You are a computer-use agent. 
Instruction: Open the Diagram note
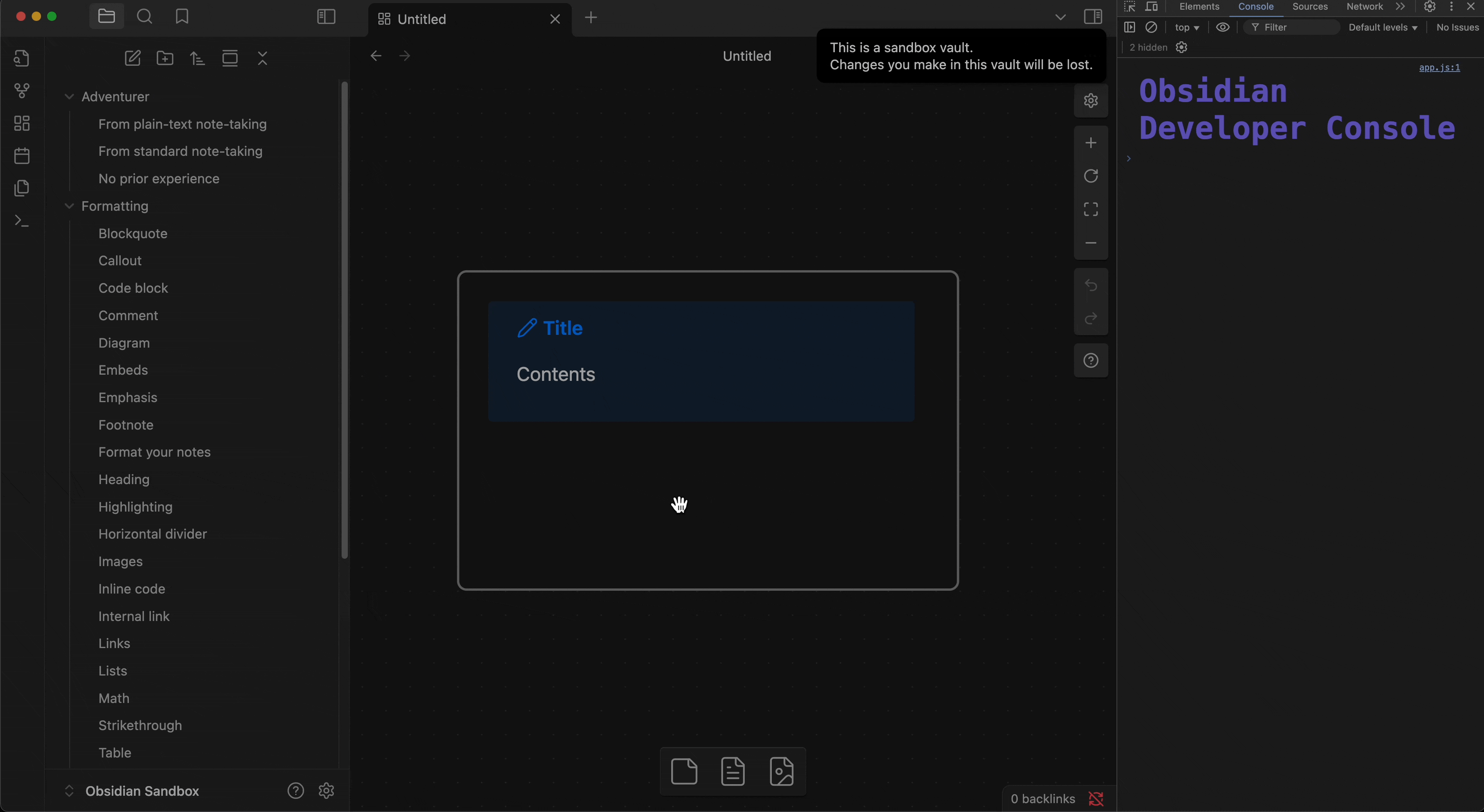click(x=124, y=343)
